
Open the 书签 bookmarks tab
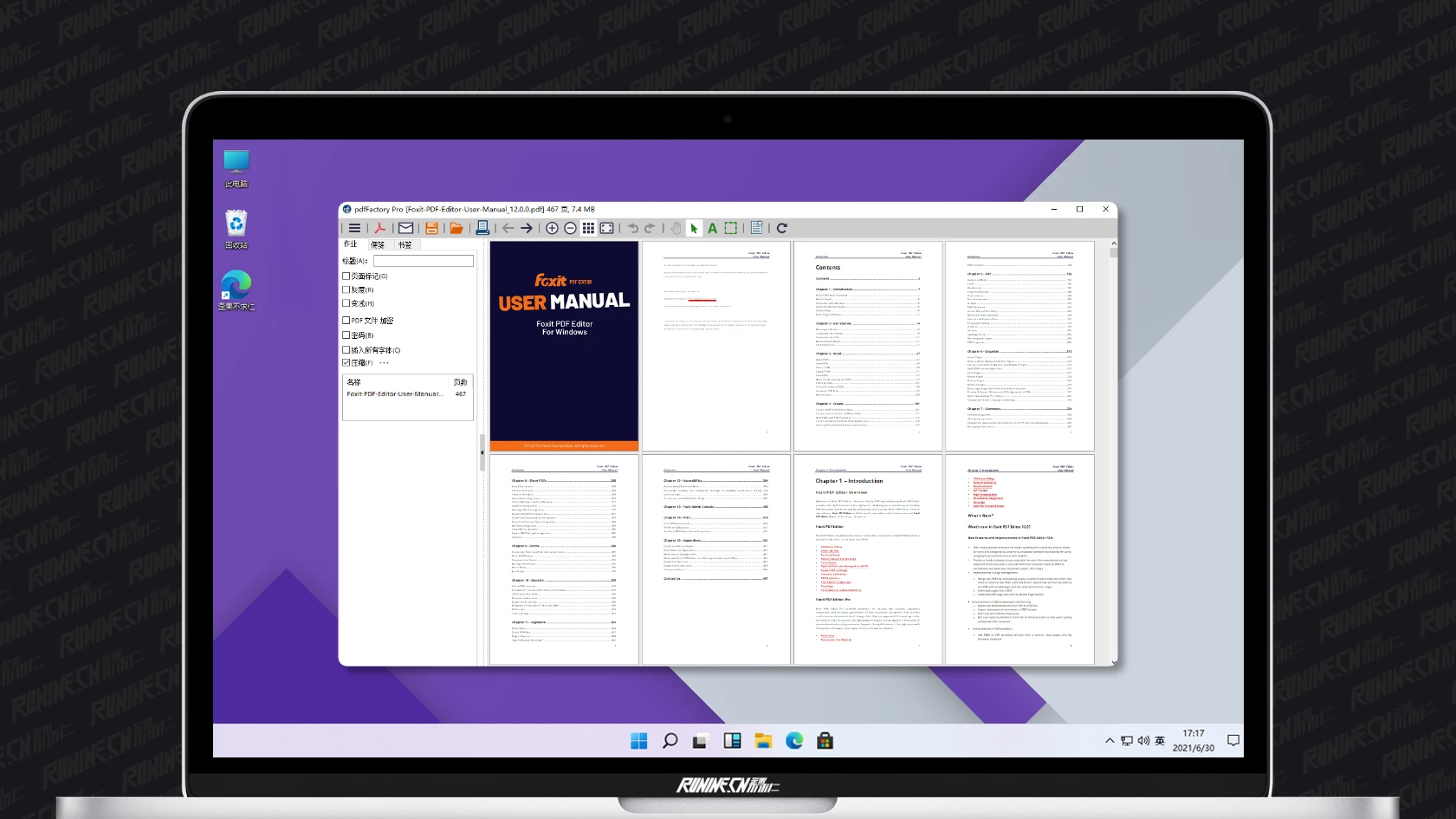pos(404,245)
